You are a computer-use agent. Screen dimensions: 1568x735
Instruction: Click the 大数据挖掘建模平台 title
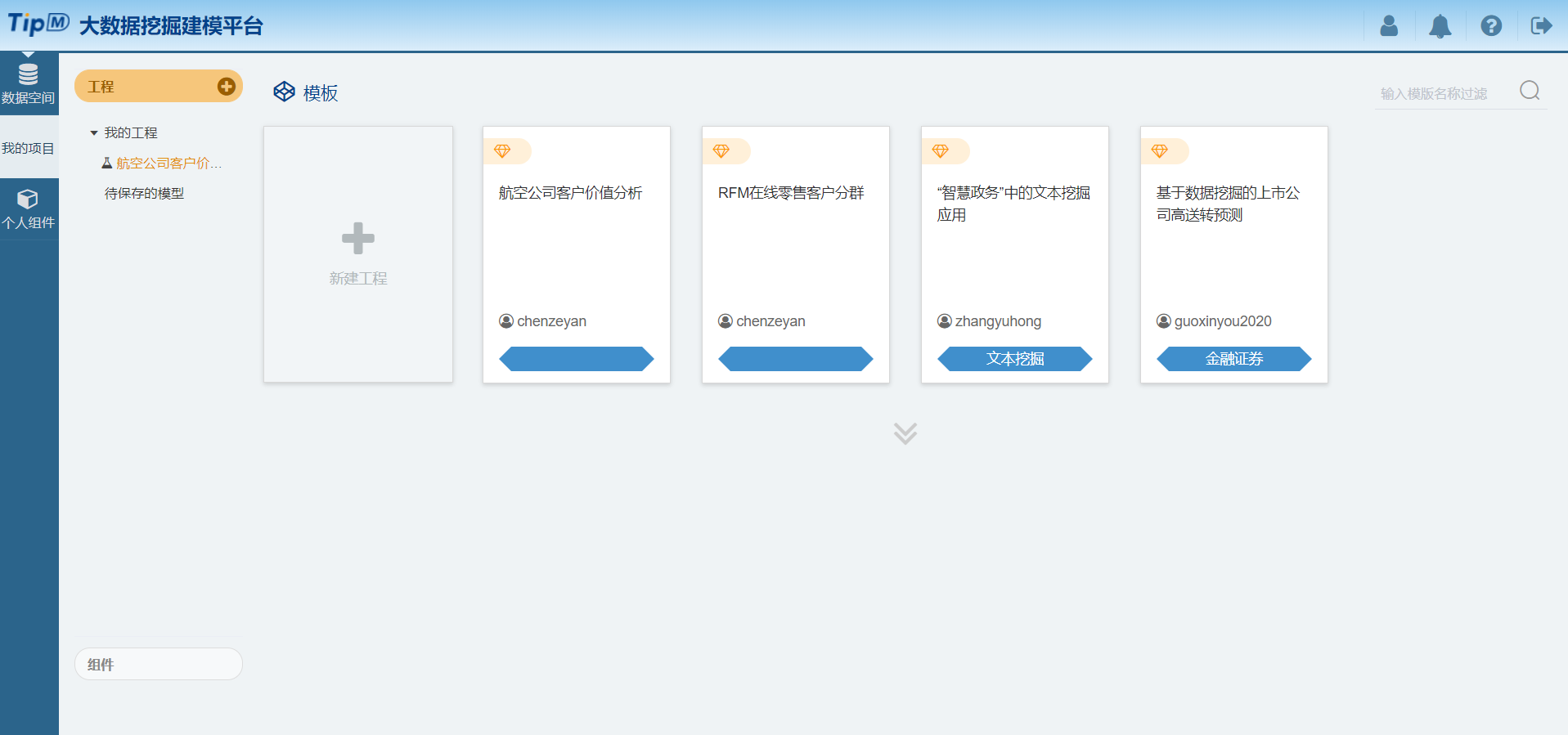click(x=171, y=26)
